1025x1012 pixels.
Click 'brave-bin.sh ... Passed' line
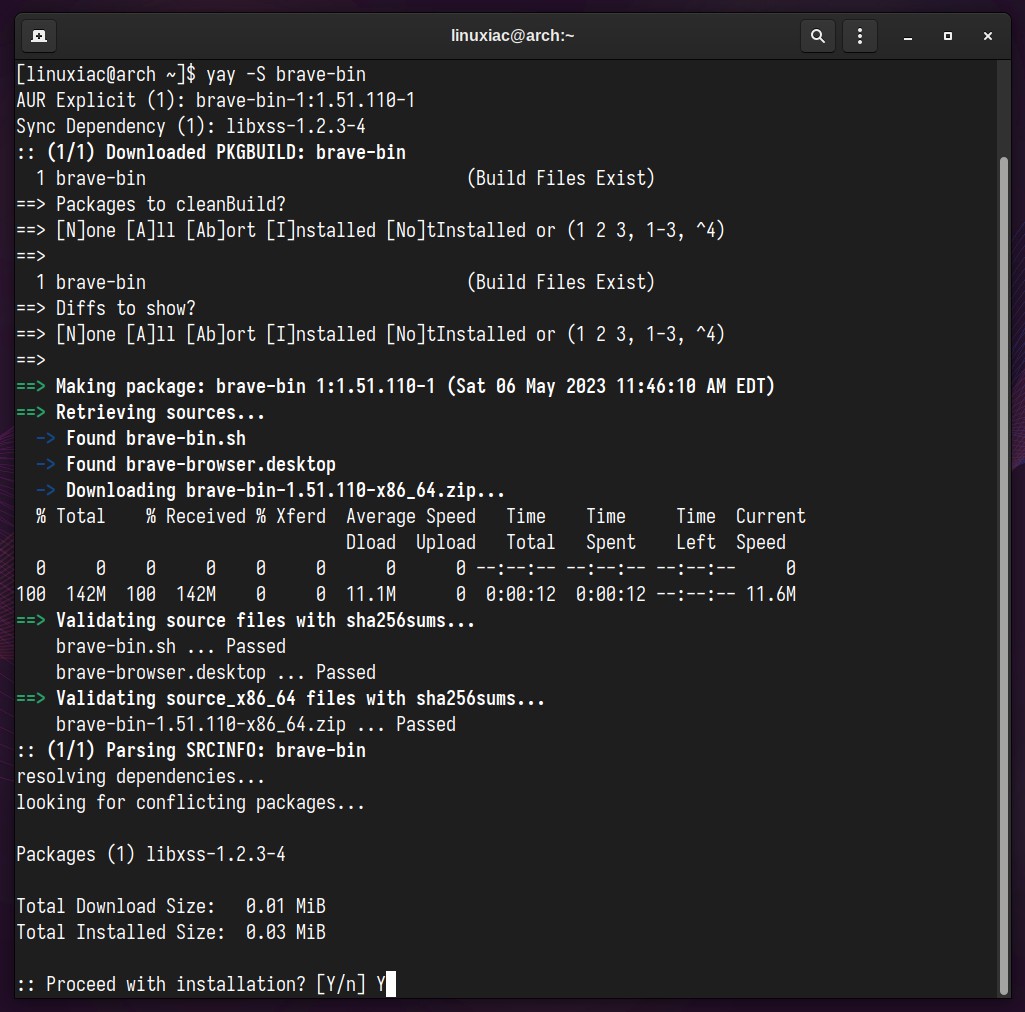(171, 647)
